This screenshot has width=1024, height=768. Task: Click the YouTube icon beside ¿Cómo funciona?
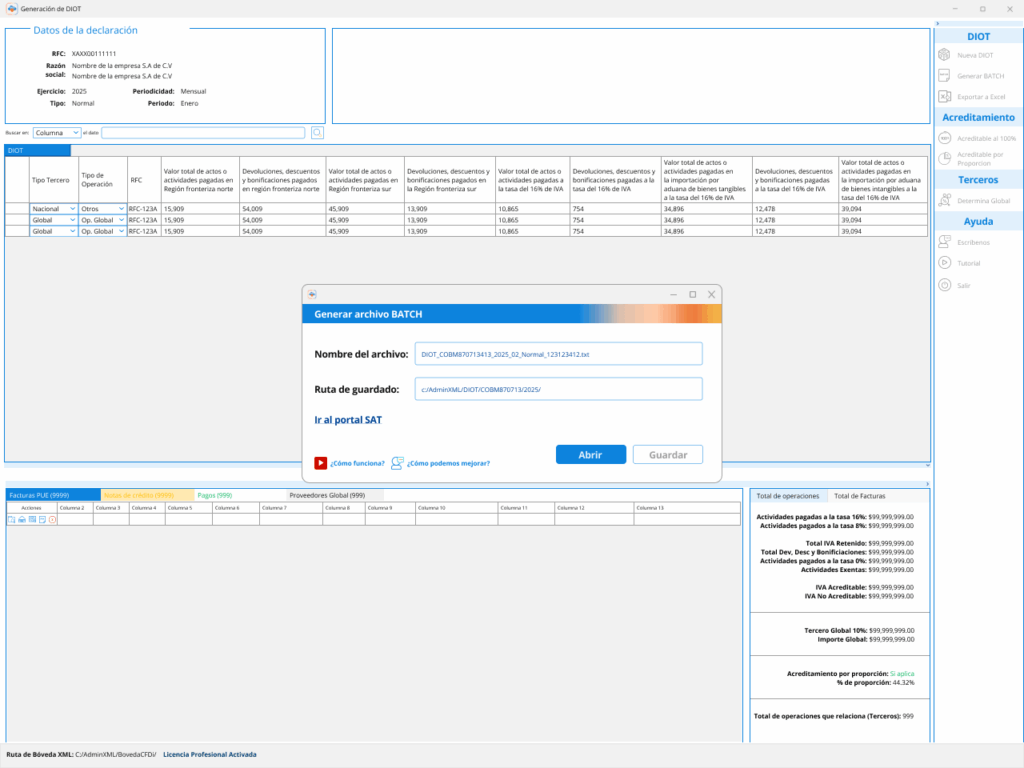(321, 463)
